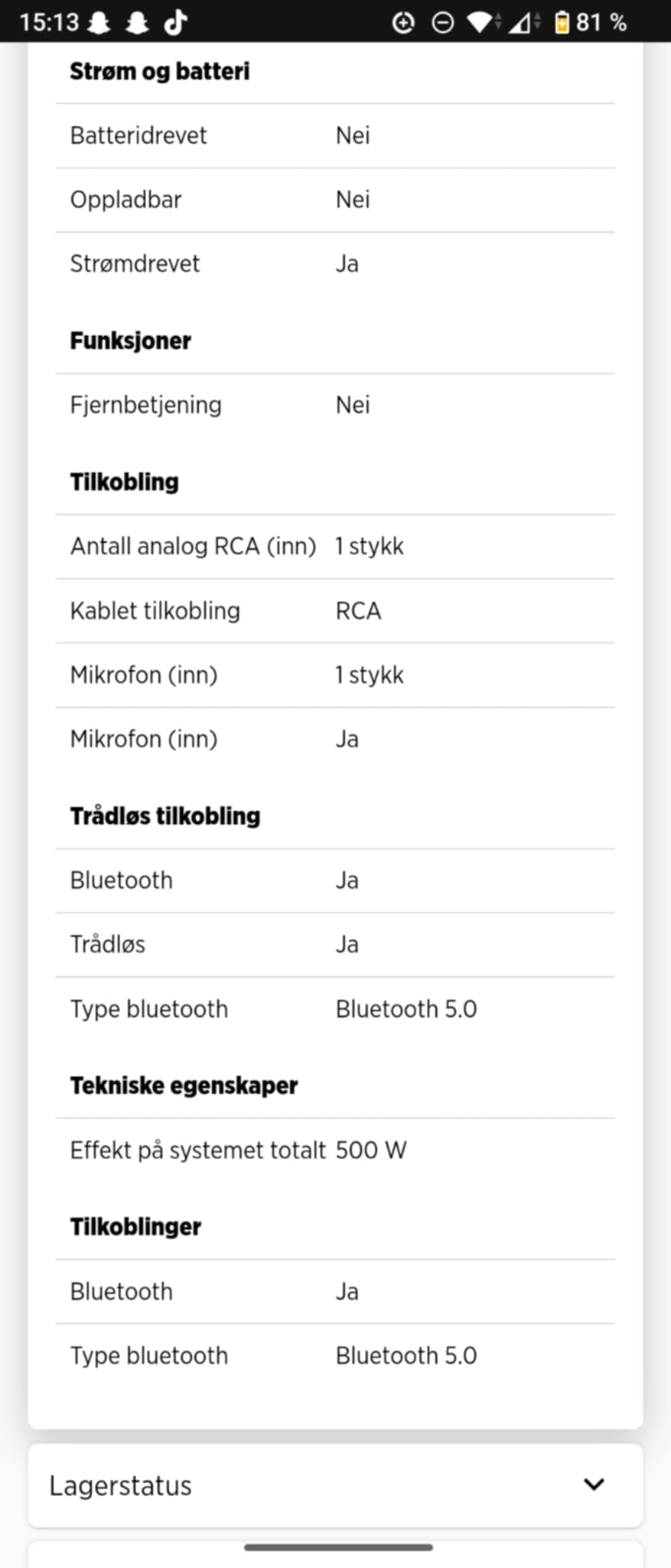Select the Tekniske egenskaper heading
671x1568 pixels.
(184, 1085)
